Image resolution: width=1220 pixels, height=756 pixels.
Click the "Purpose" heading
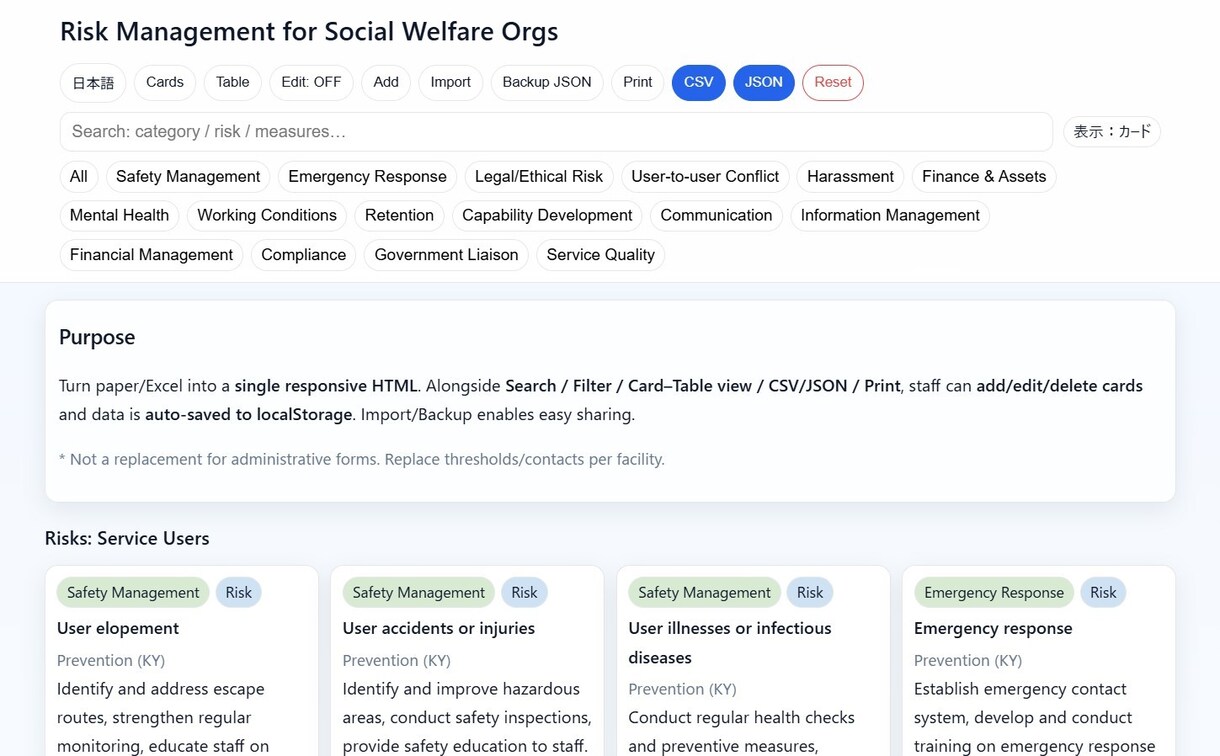[x=97, y=337]
